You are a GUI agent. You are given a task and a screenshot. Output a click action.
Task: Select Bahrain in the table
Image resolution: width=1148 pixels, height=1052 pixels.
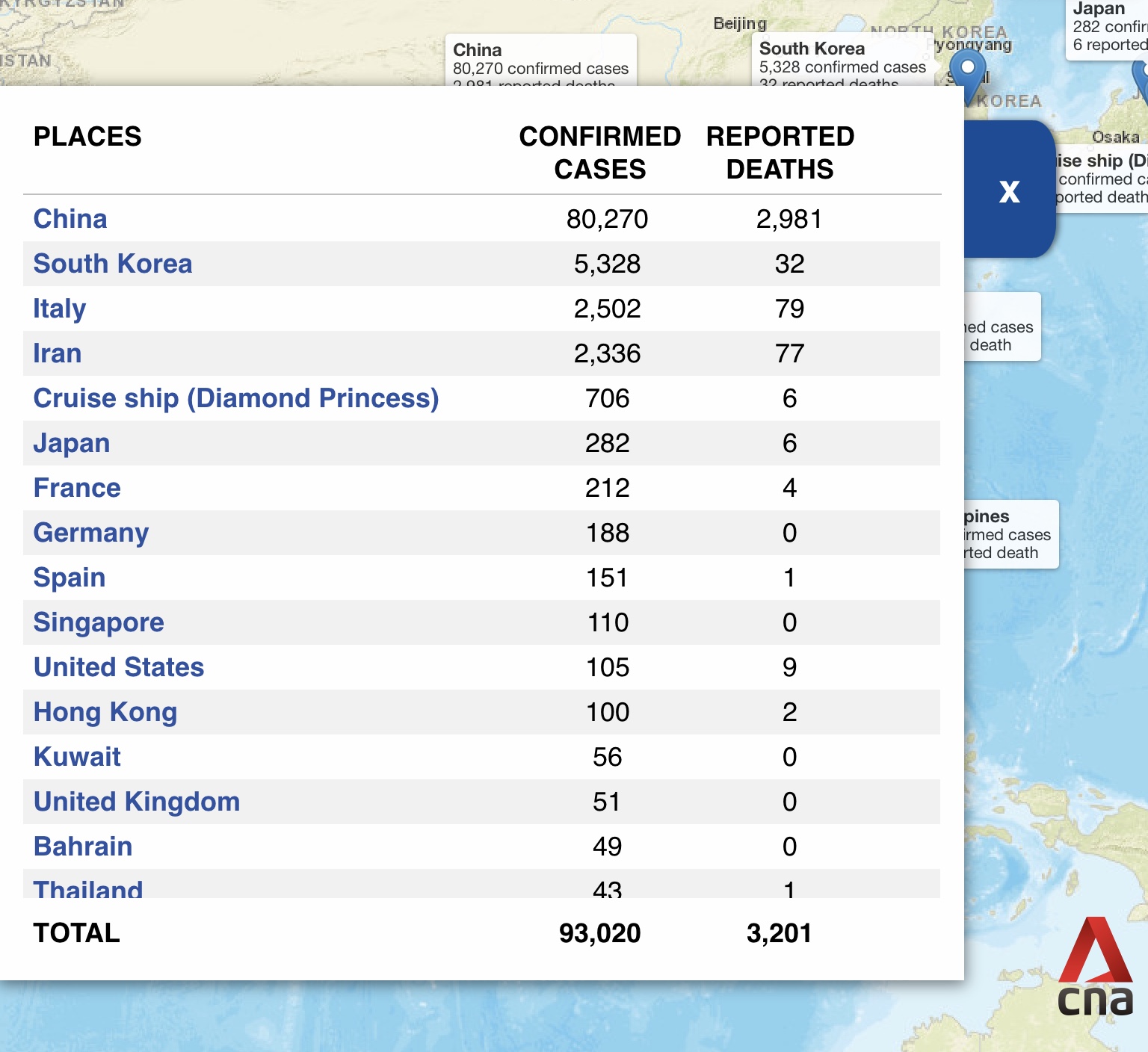(x=83, y=847)
